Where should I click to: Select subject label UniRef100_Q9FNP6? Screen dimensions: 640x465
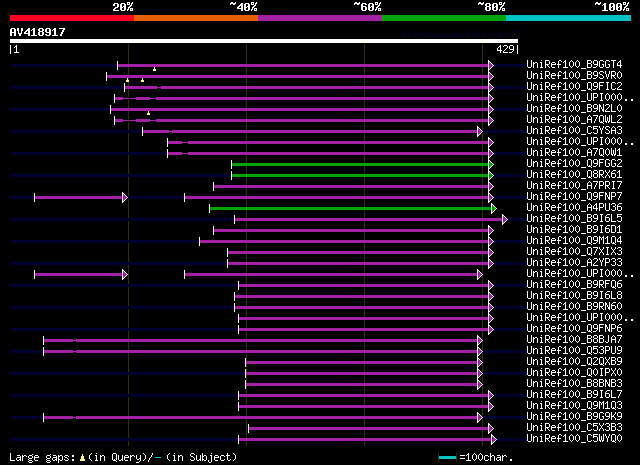pyautogui.click(x=574, y=329)
